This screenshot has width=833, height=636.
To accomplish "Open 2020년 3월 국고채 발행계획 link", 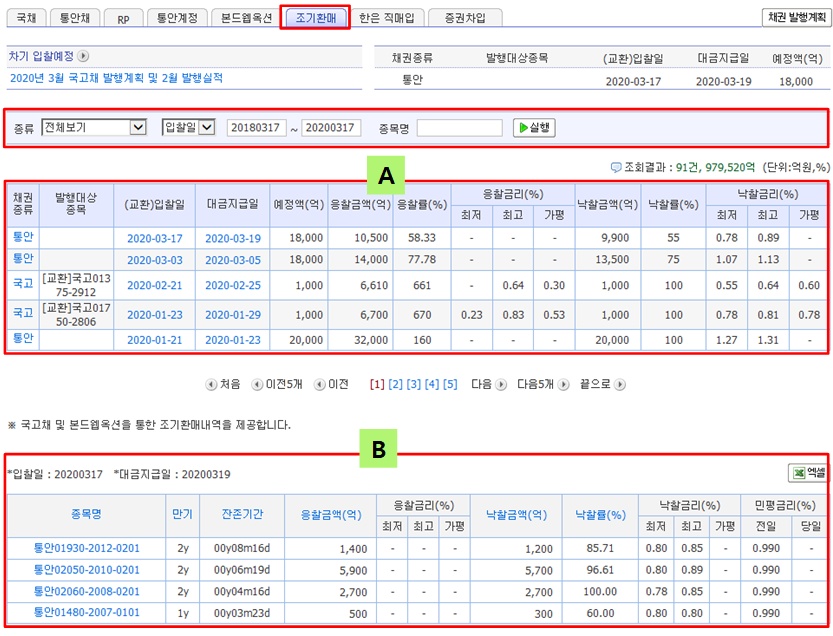I will pyautogui.click(x=116, y=78).
